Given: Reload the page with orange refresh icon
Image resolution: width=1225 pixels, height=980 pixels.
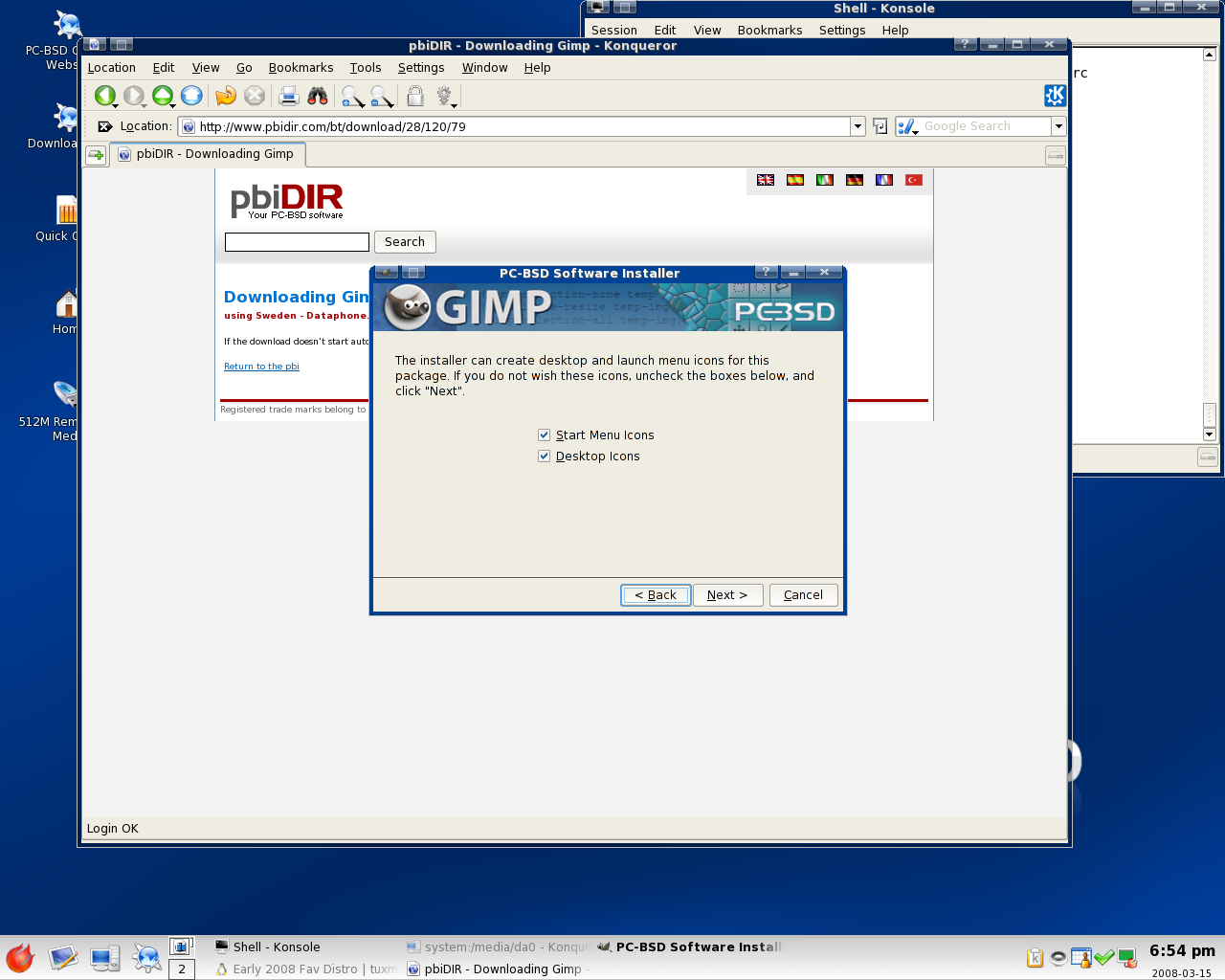Looking at the screenshot, I should click(226, 96).
